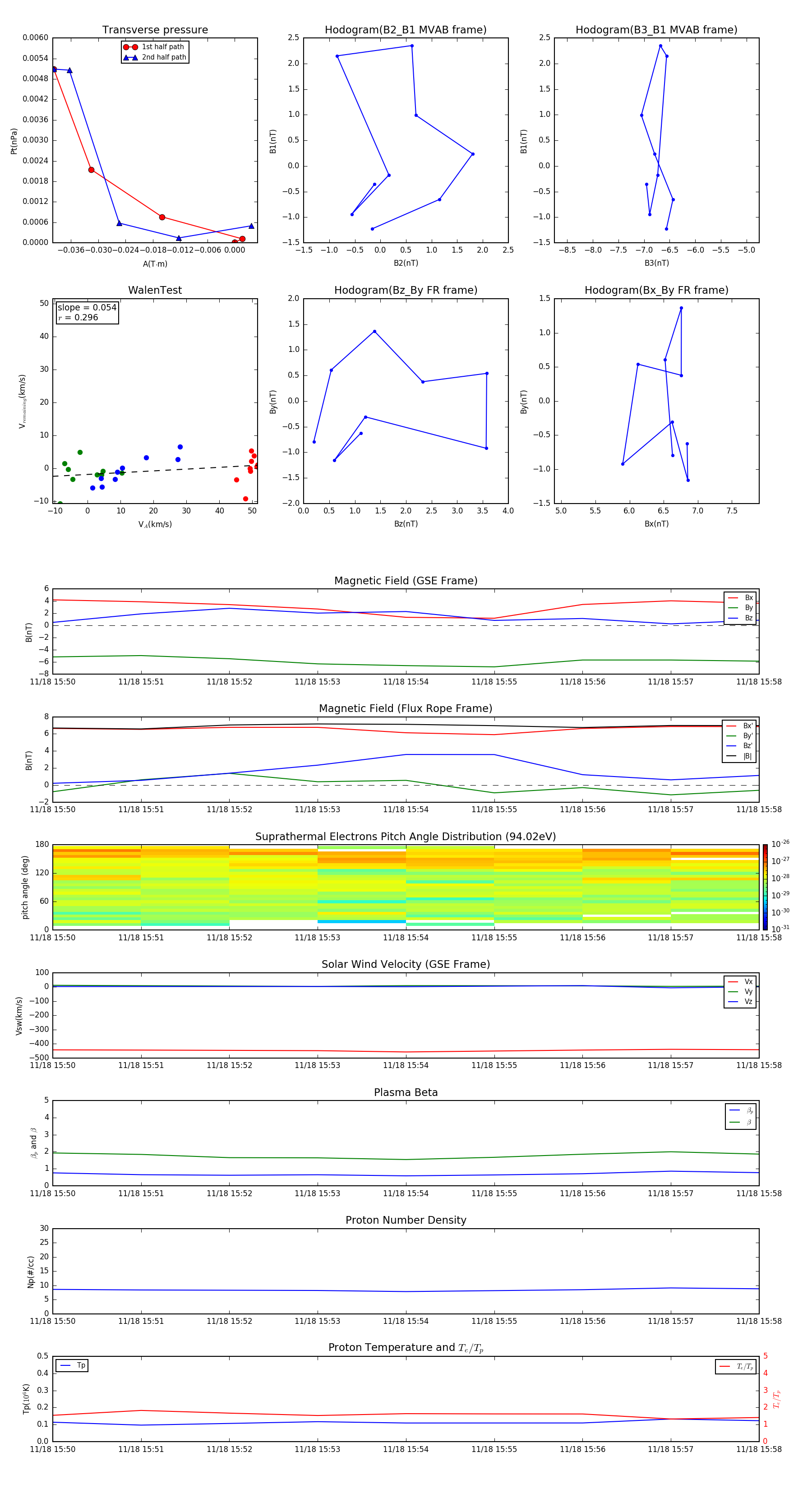Click the 'WalenTest' plot title
The height and width of the screenshot is (1489, 812).
[x=155, y=290]
